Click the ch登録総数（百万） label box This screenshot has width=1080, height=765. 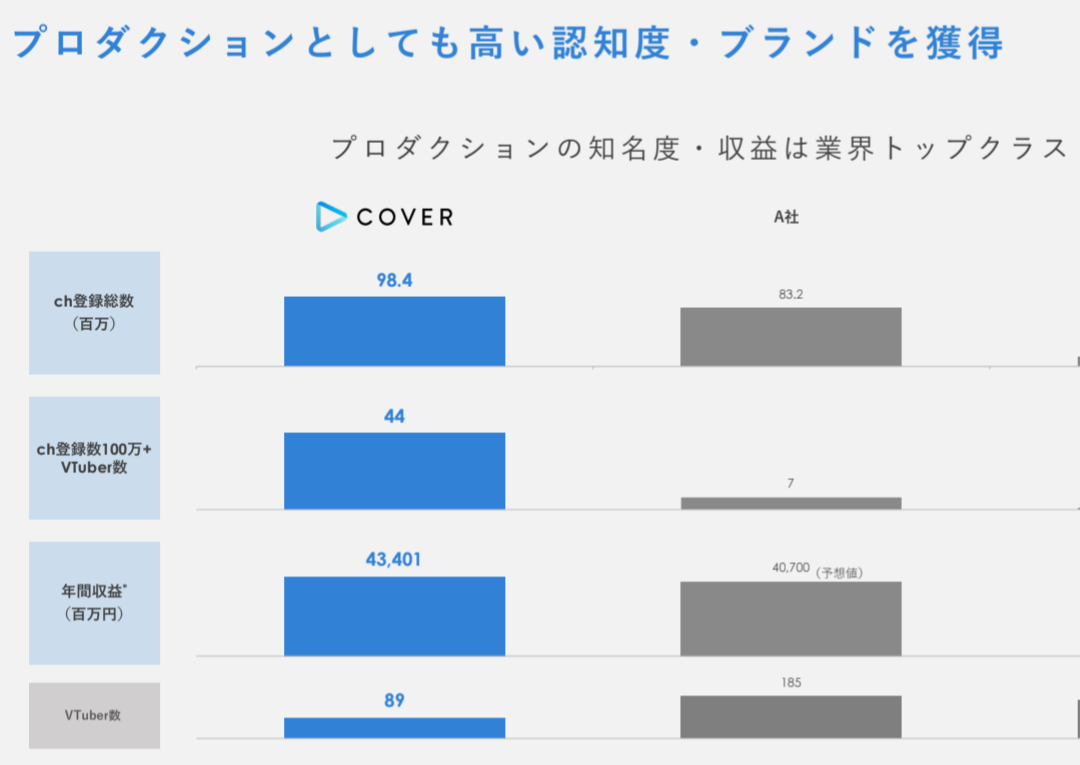point(94,313)
